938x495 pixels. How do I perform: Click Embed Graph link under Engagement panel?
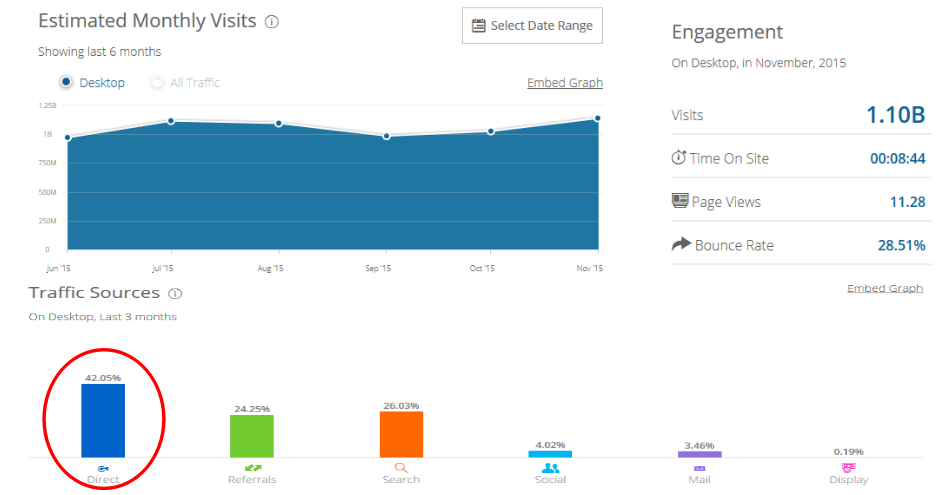coord(885,288)
